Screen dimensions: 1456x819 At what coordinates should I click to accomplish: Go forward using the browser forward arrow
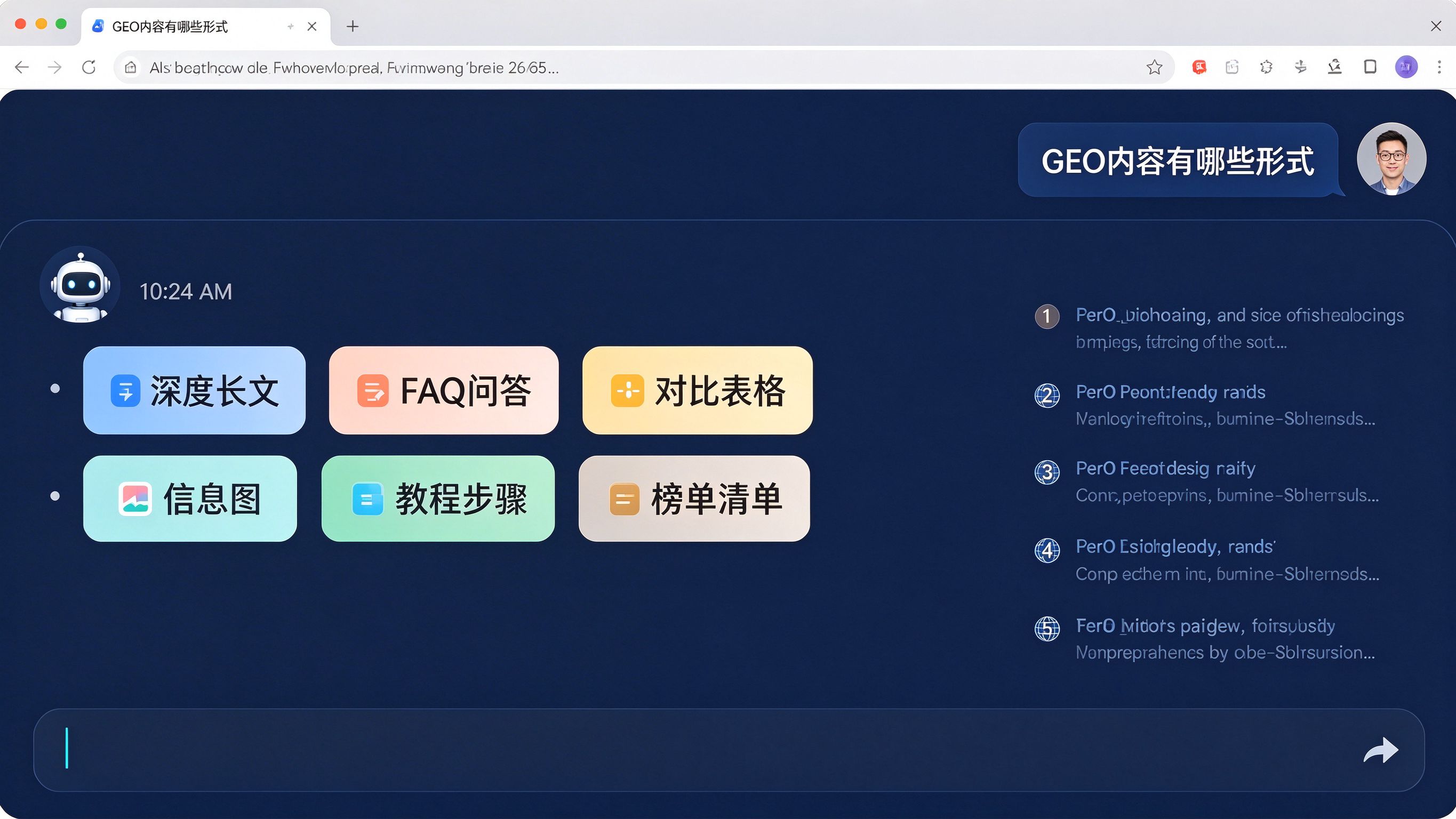(55, 68)
